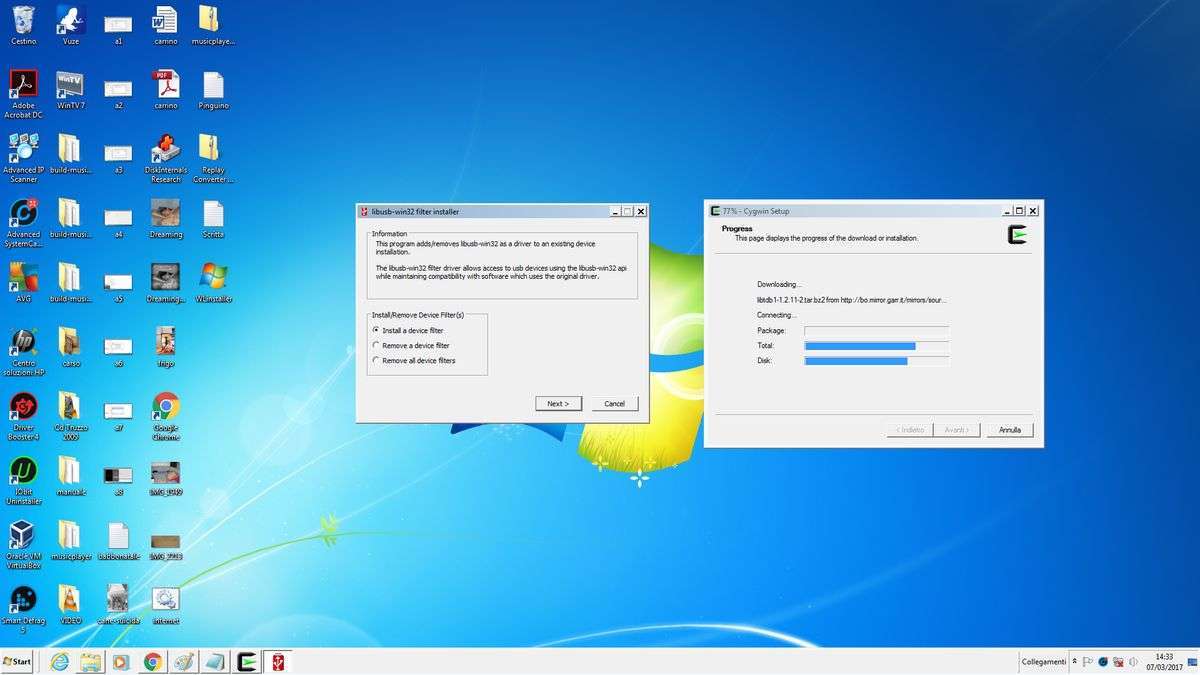Click the Avanti button in Cygwin Setup
Image resolution: width=1200 pixels, height=675 pixels.
click(956, 430)
